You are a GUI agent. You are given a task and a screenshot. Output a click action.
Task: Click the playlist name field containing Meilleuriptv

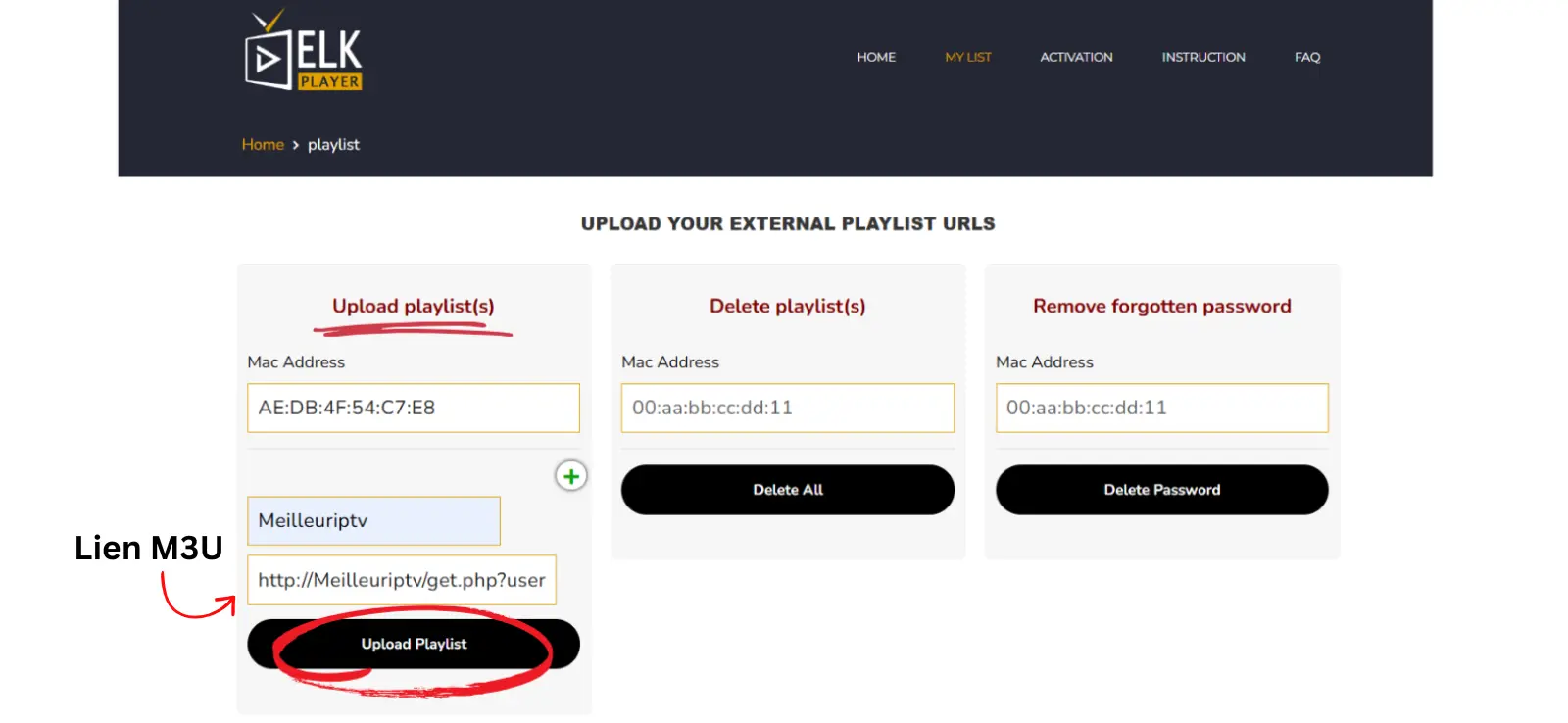click(x=373, y=520)
